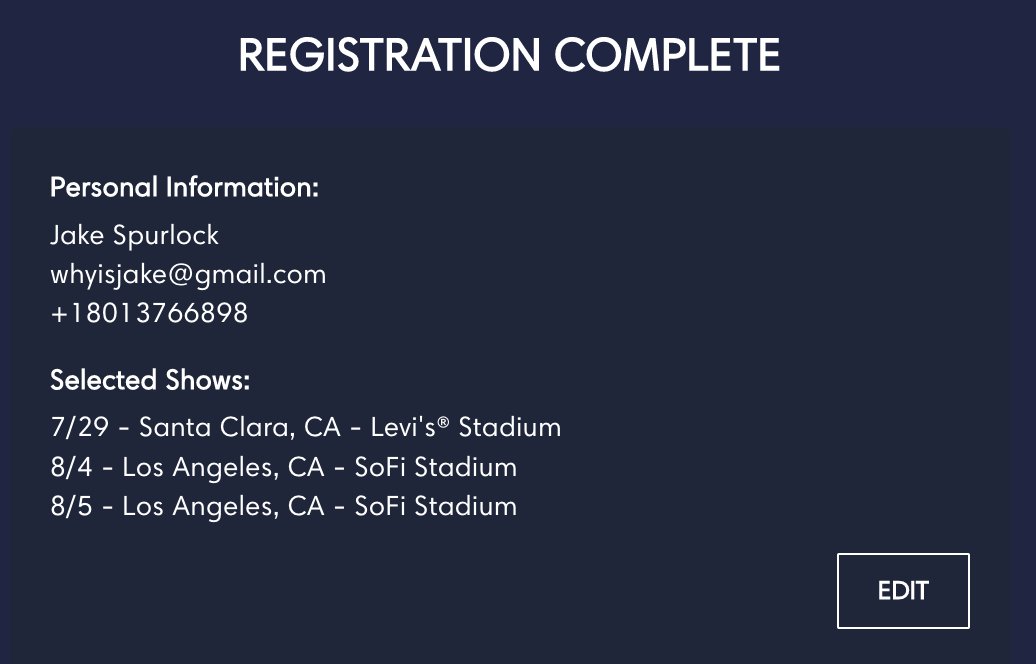Click the REGISTRATION COMPLETE heading

509,55
